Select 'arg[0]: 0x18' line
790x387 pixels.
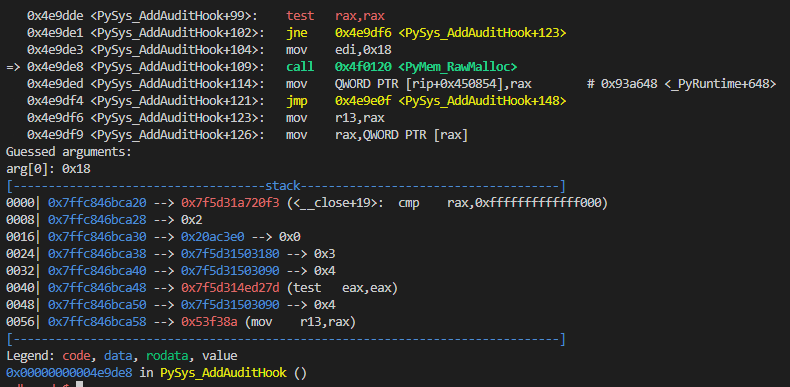pos(48,169)
